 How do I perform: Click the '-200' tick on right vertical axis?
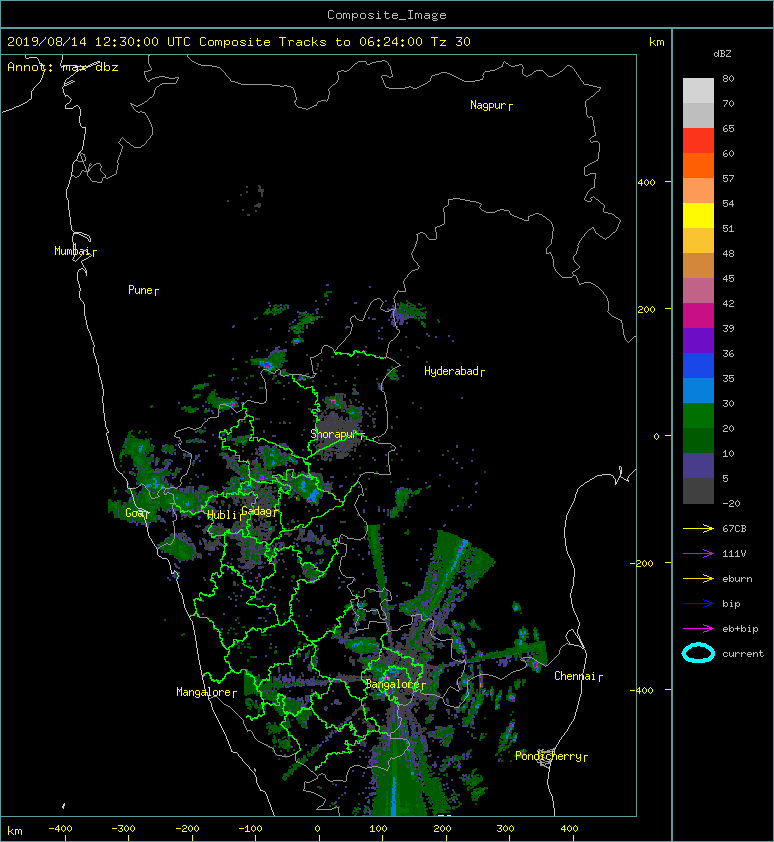[x=642, y=563]
